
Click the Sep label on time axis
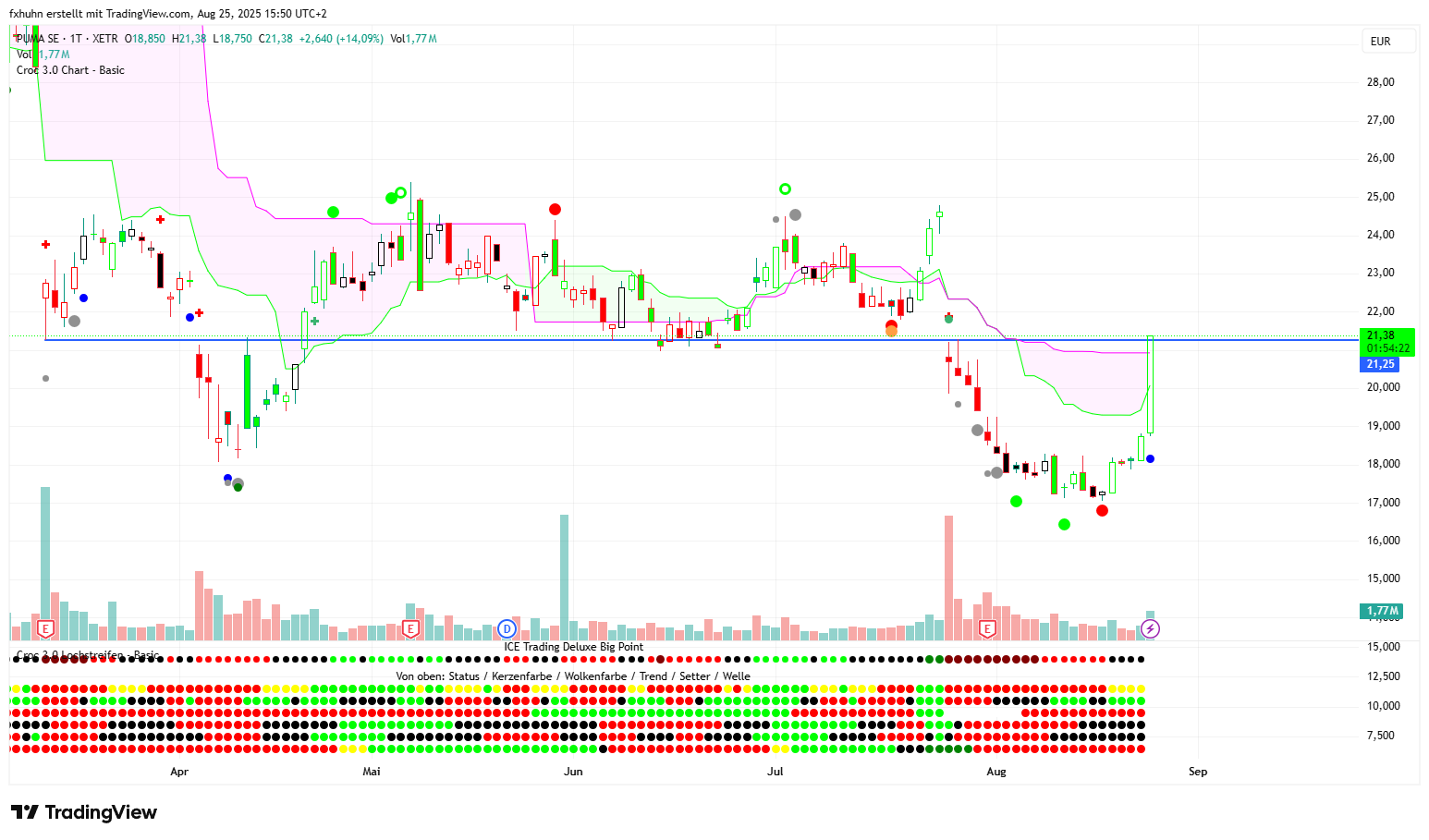pyautogui.click(x=1197, y=772)
